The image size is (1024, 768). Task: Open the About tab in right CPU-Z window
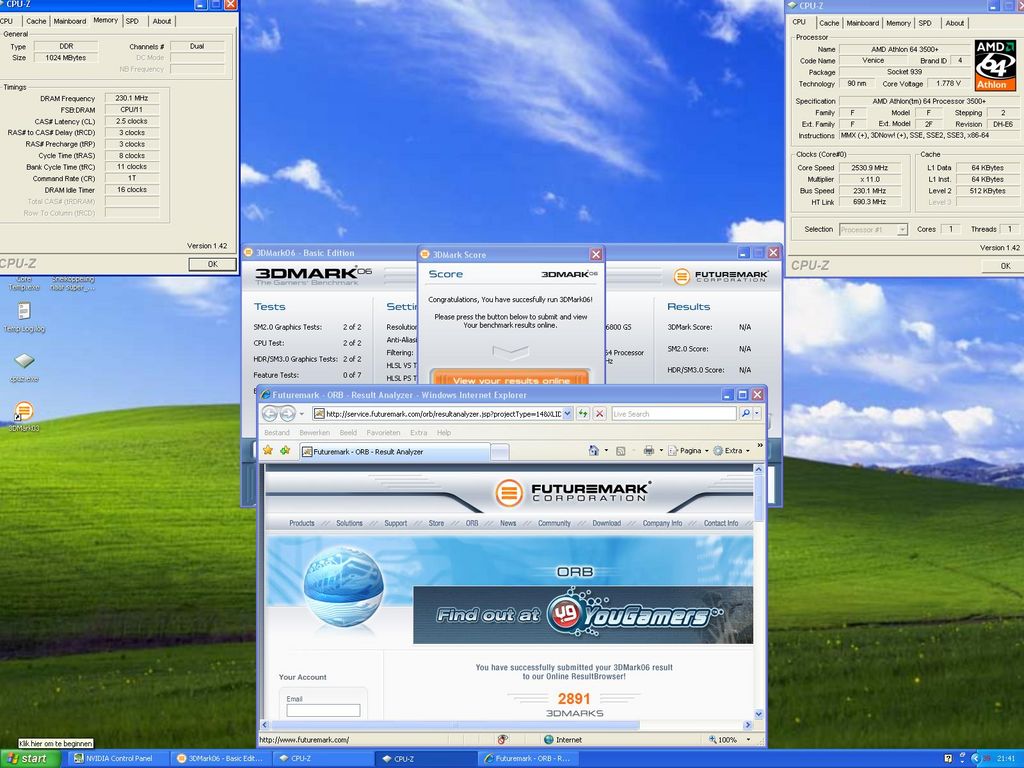click(x=954, y=23)
